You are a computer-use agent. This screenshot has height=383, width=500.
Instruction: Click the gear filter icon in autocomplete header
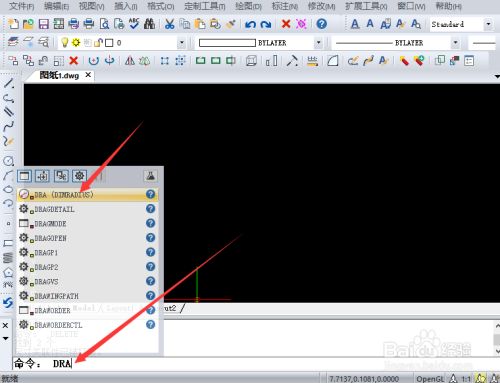click(79, 176)
